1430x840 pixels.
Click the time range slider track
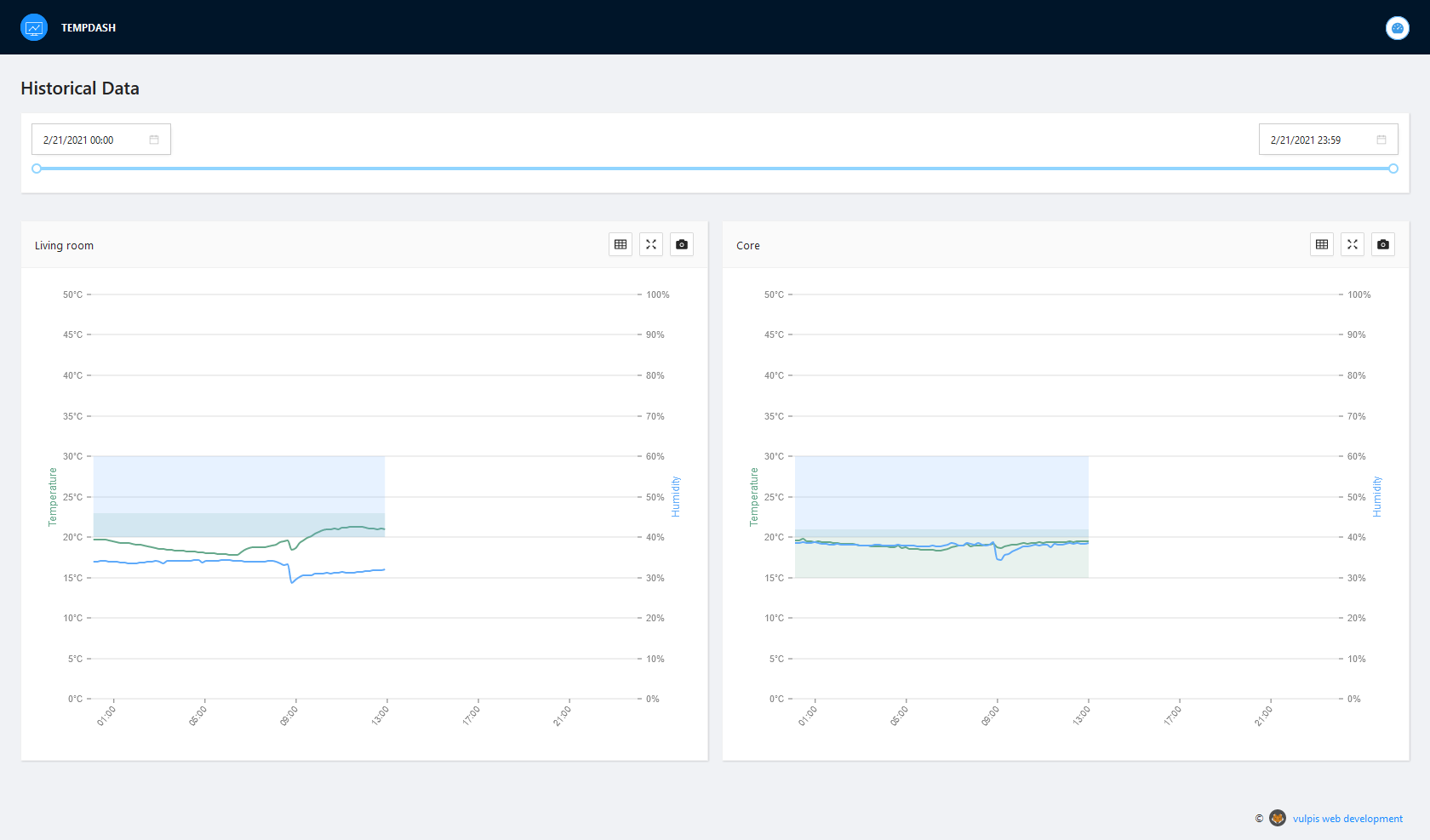715,169
